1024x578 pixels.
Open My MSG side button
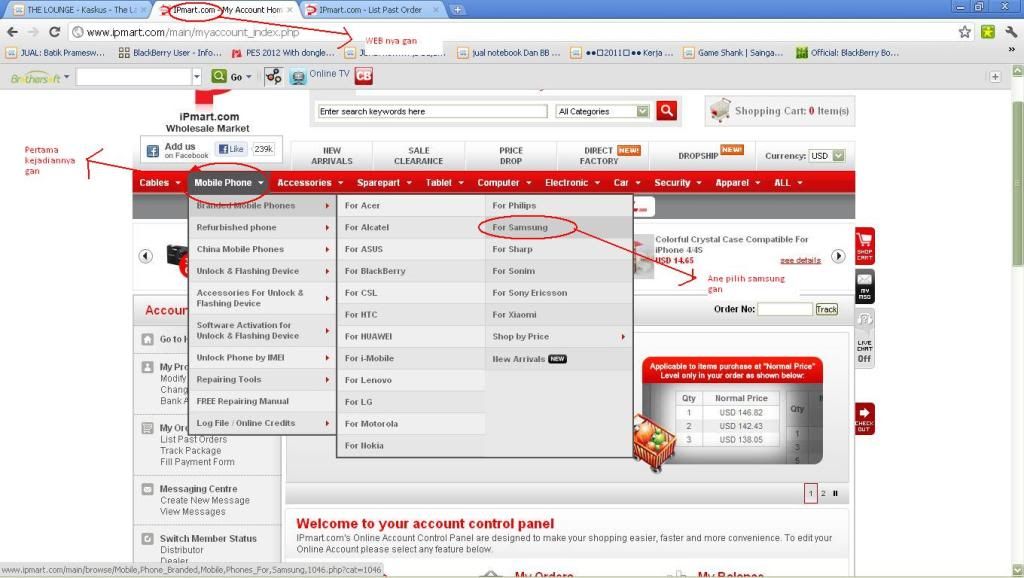point(865,286)
